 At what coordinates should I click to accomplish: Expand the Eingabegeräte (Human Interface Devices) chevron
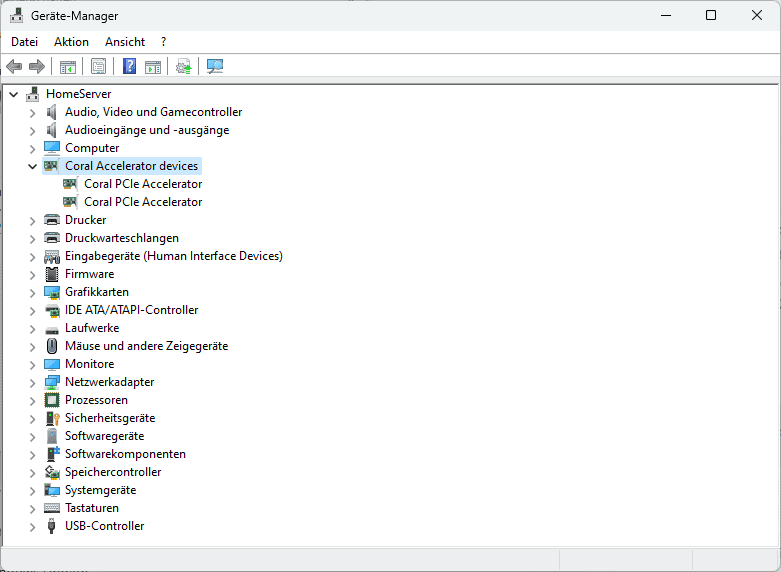point(33,257)
